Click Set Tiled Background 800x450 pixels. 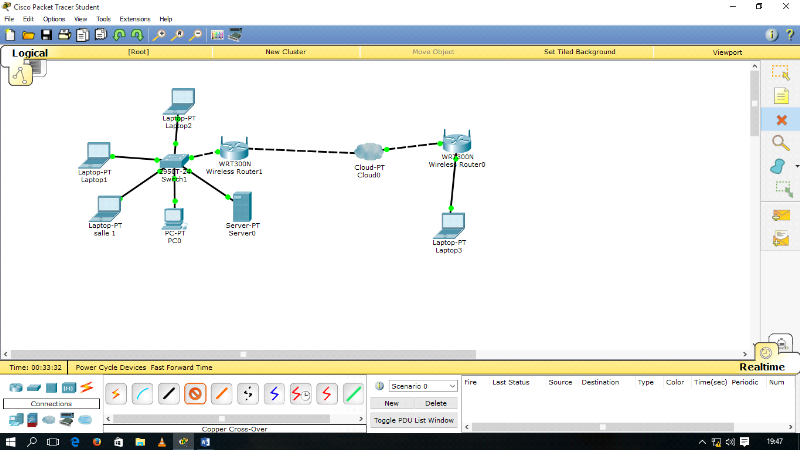click(580, 52)
